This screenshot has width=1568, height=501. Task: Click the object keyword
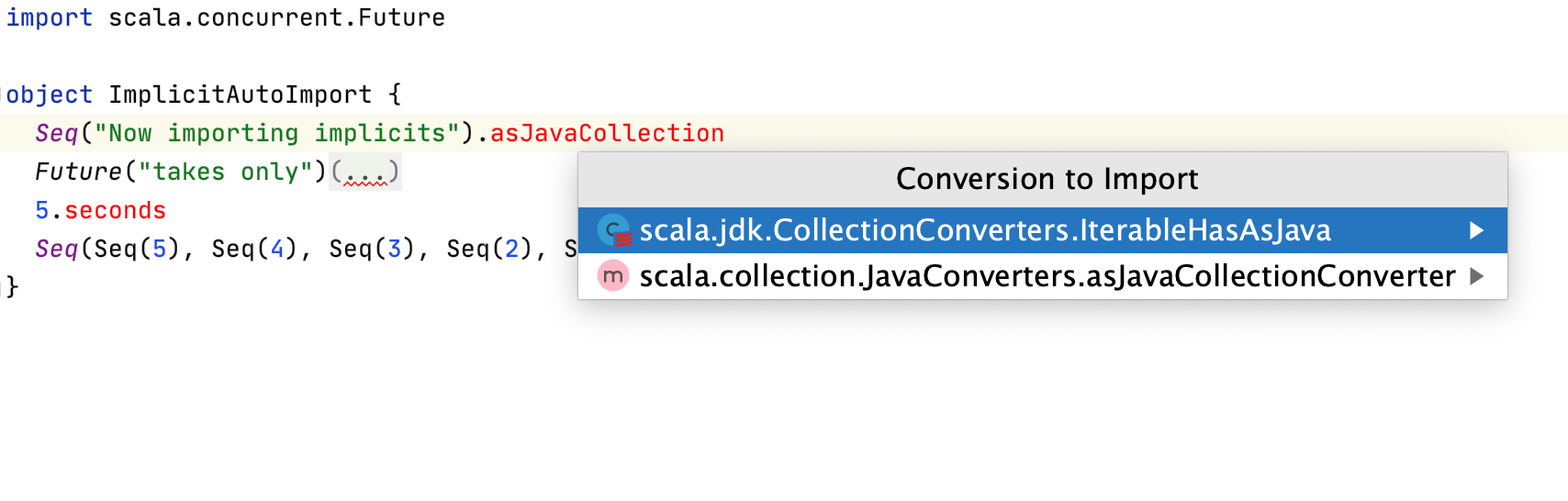point(50,95)
